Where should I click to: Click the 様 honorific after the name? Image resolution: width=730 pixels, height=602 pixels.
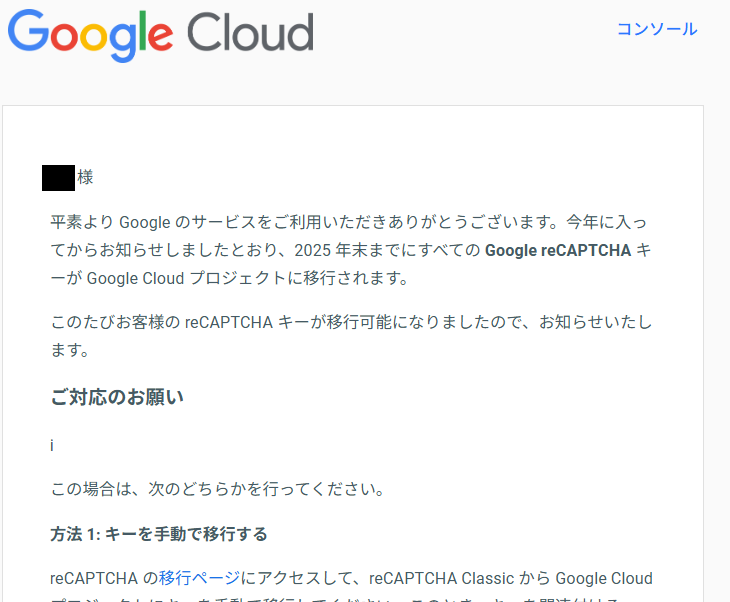[85, 177]
